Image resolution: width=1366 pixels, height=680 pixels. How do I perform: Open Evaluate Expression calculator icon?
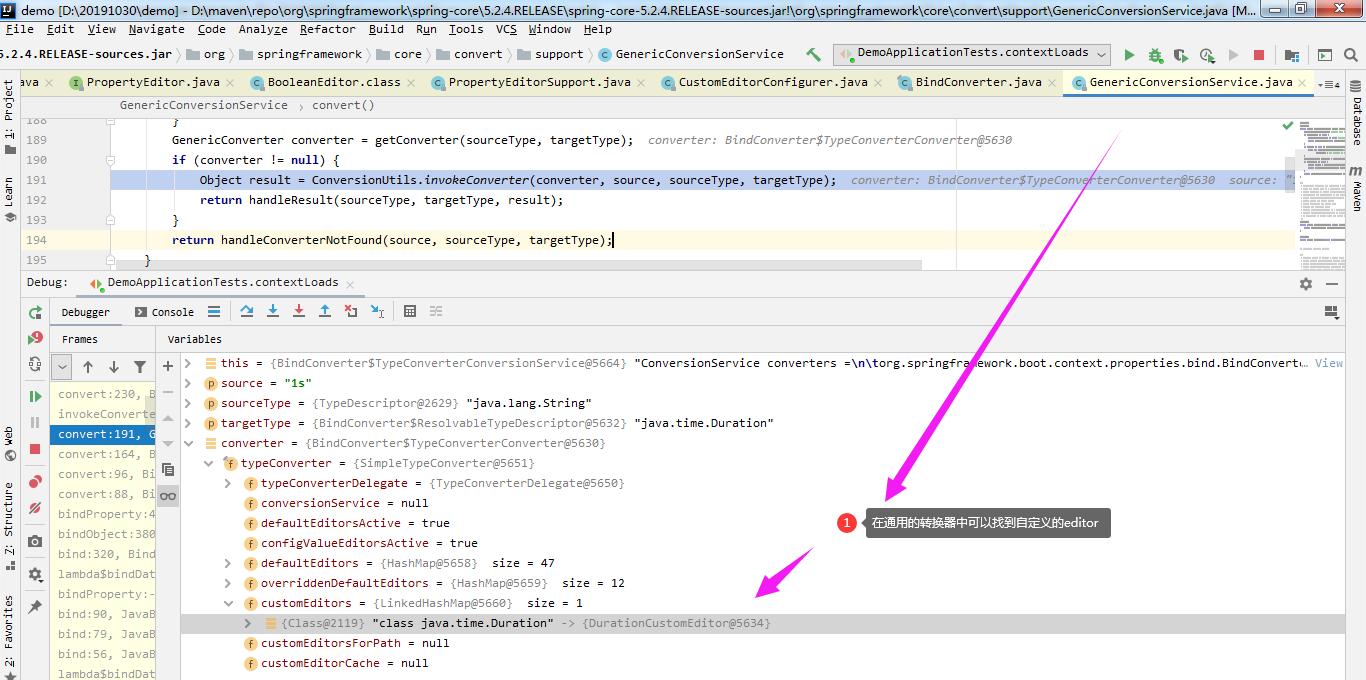(x=410, y=312)
